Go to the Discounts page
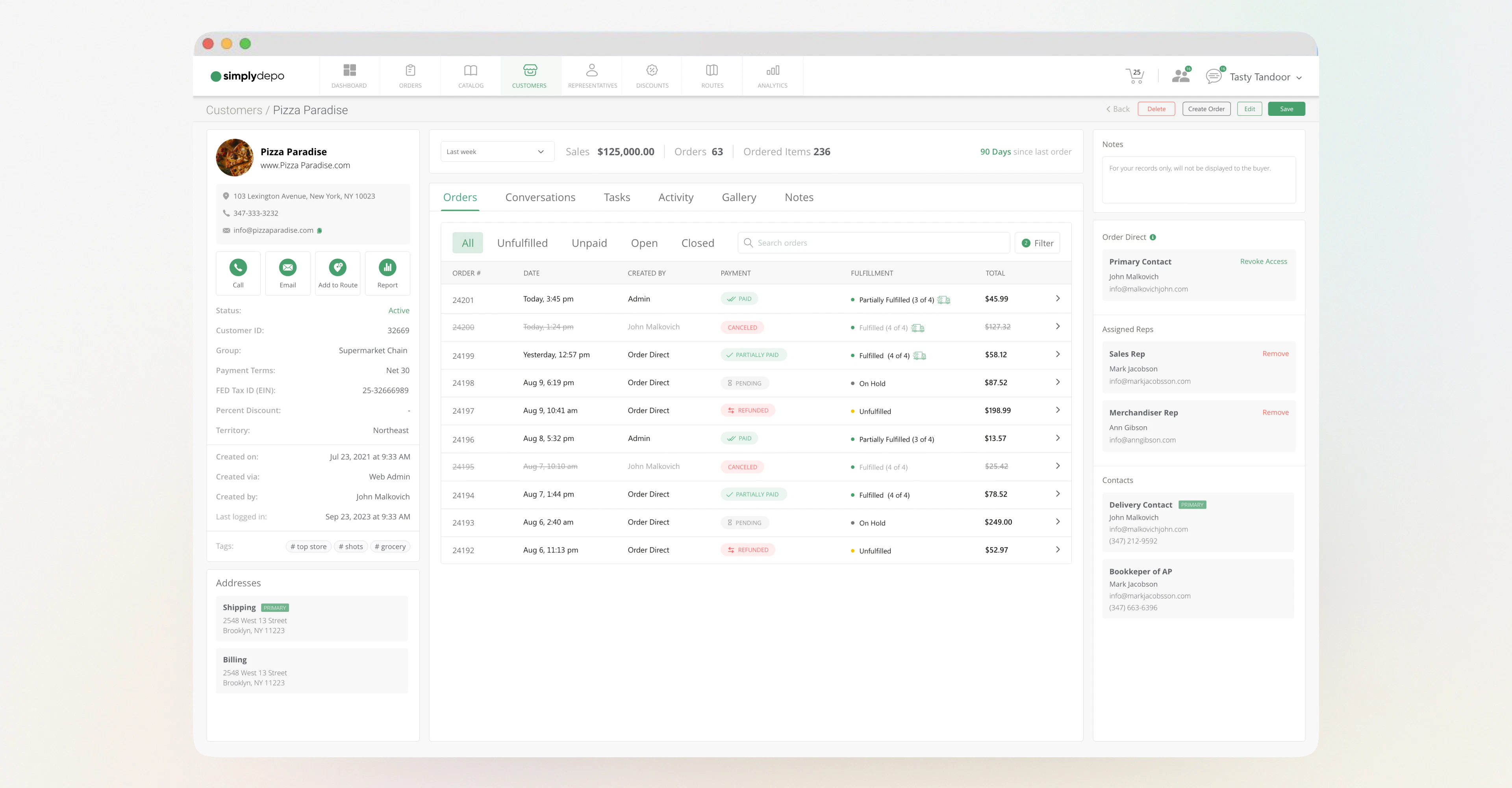Viewport: 1512px width, 788px height. (x=652, y=75)
